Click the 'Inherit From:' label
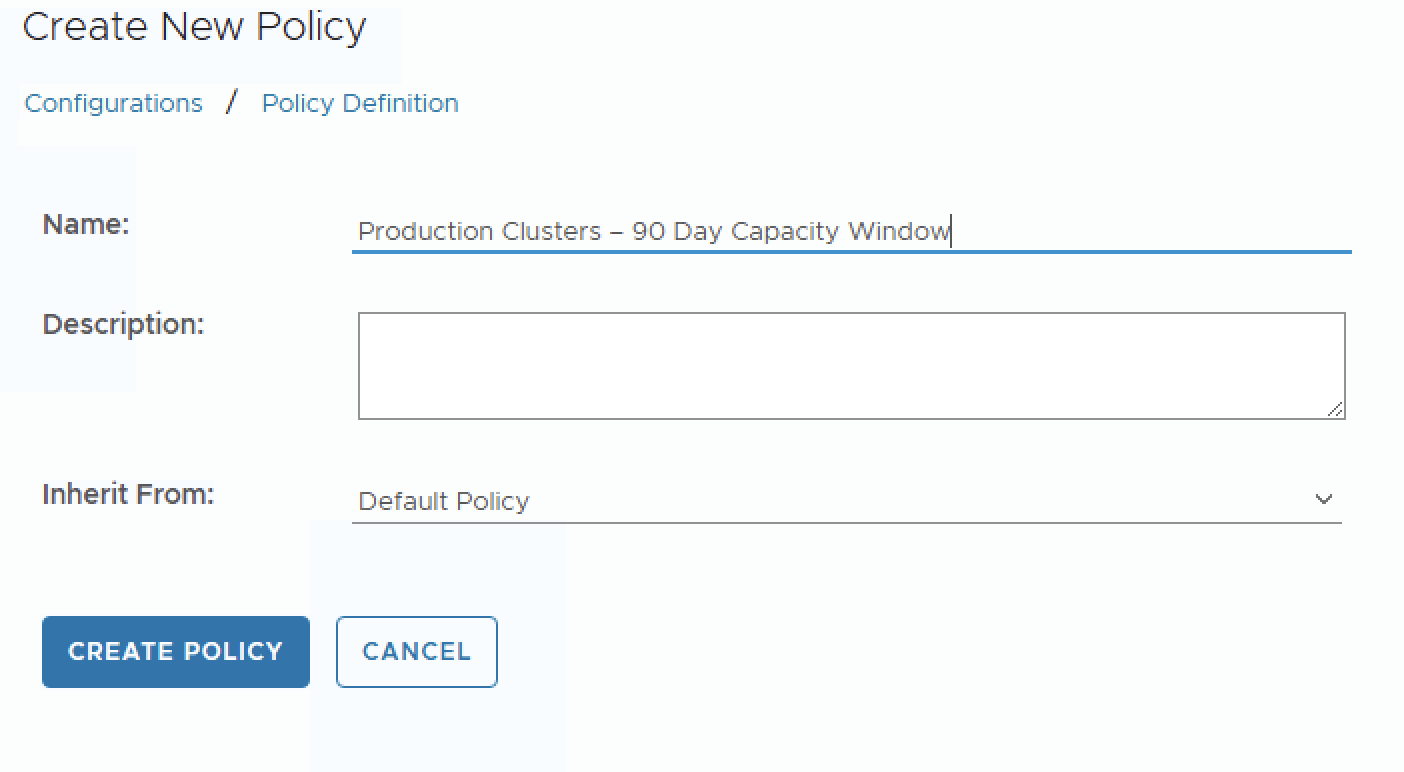Viewport: 1404px width, 772px height. (x=128, y=494)
